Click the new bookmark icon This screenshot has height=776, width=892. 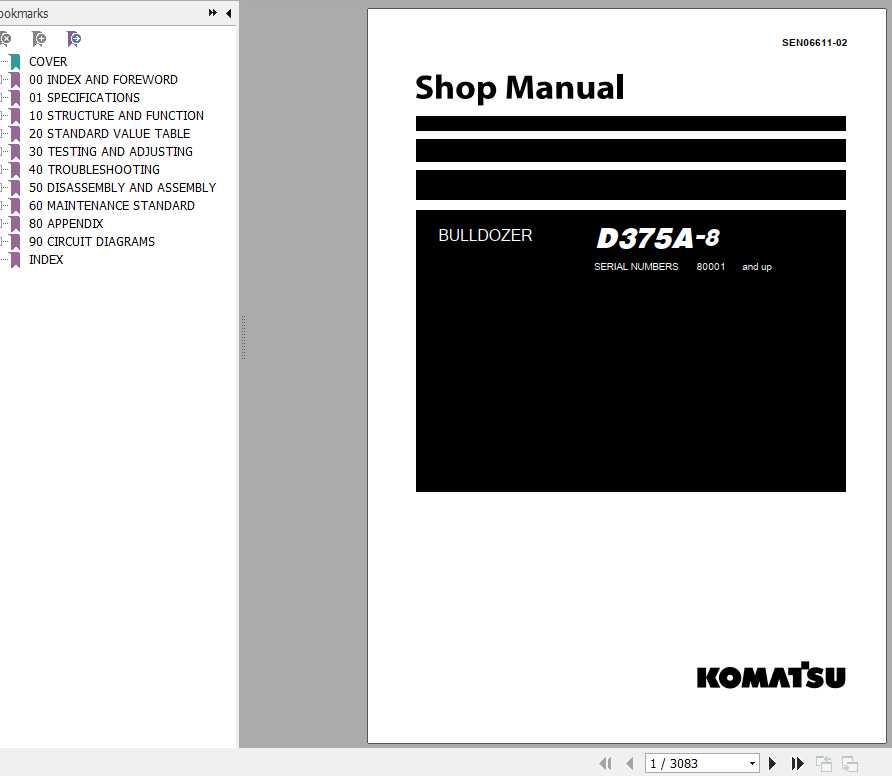(39, 39)
